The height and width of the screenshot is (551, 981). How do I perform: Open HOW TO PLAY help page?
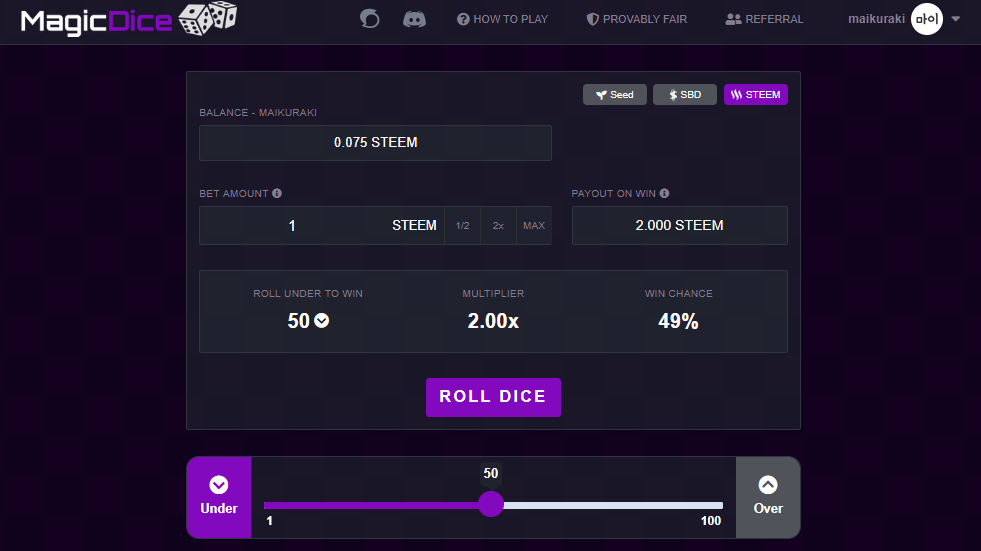tap(502, 19)
